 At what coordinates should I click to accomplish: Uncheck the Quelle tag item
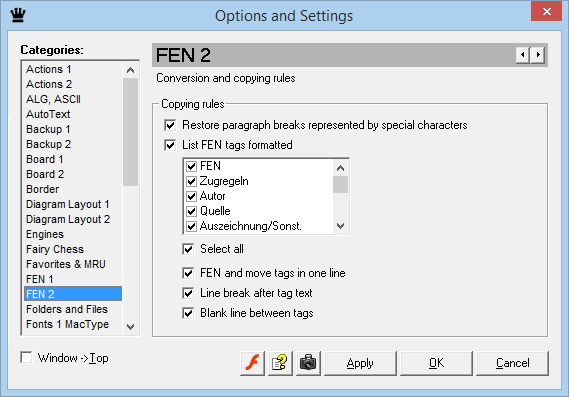(192, 211)
